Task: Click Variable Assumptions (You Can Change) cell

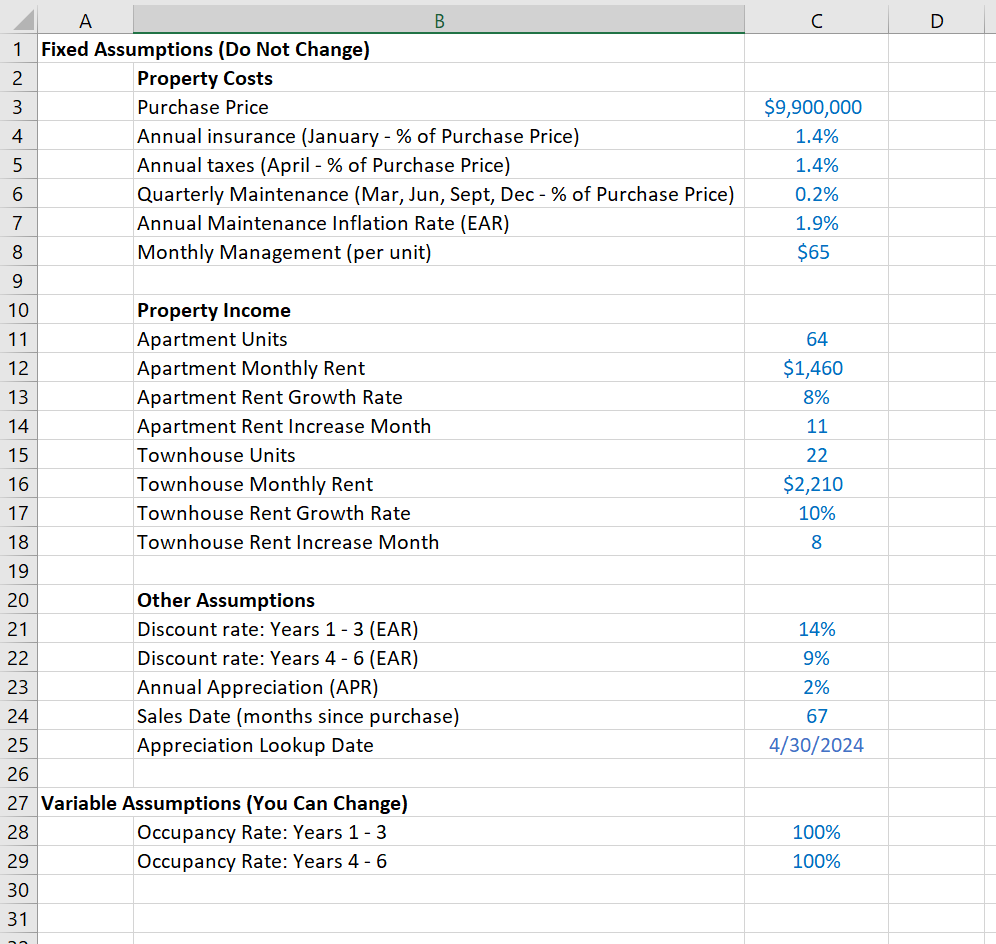Action: tap(224, 803)
